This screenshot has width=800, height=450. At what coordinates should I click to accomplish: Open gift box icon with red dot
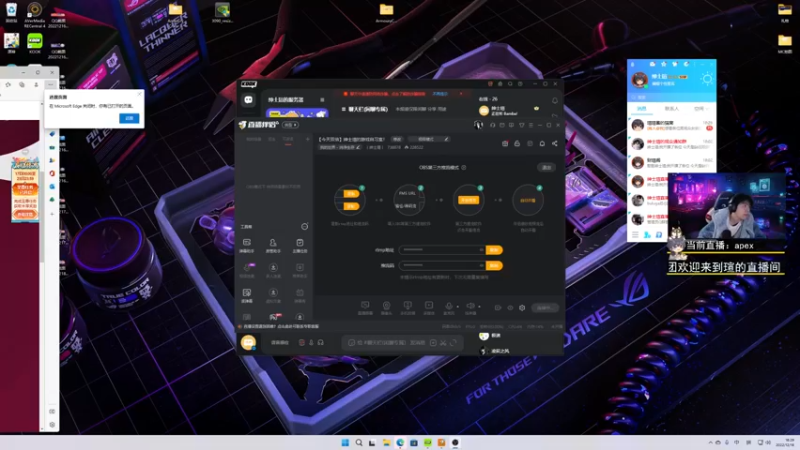[x=505, y=143]
